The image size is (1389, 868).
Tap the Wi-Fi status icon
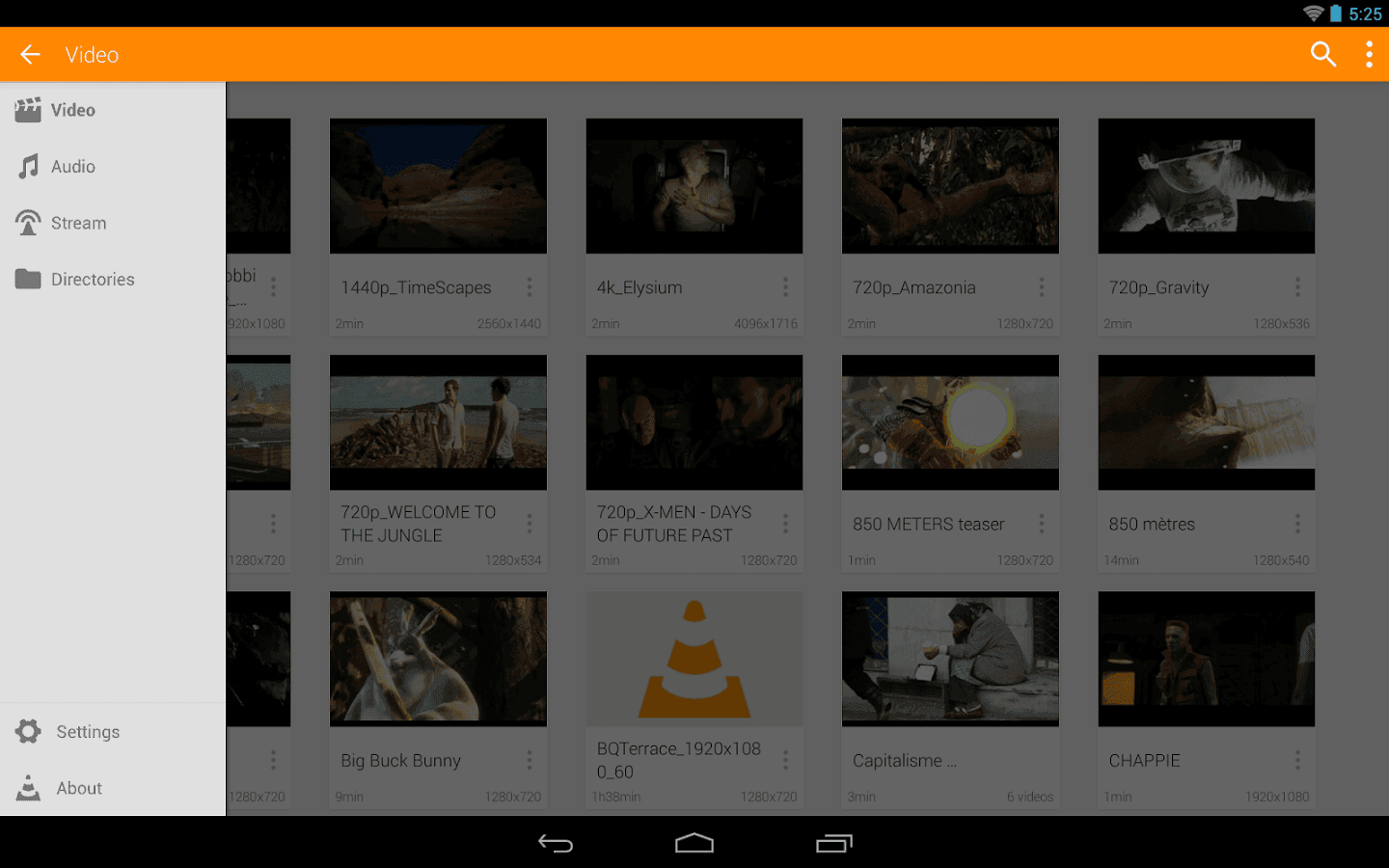[x=1313, y=14]
